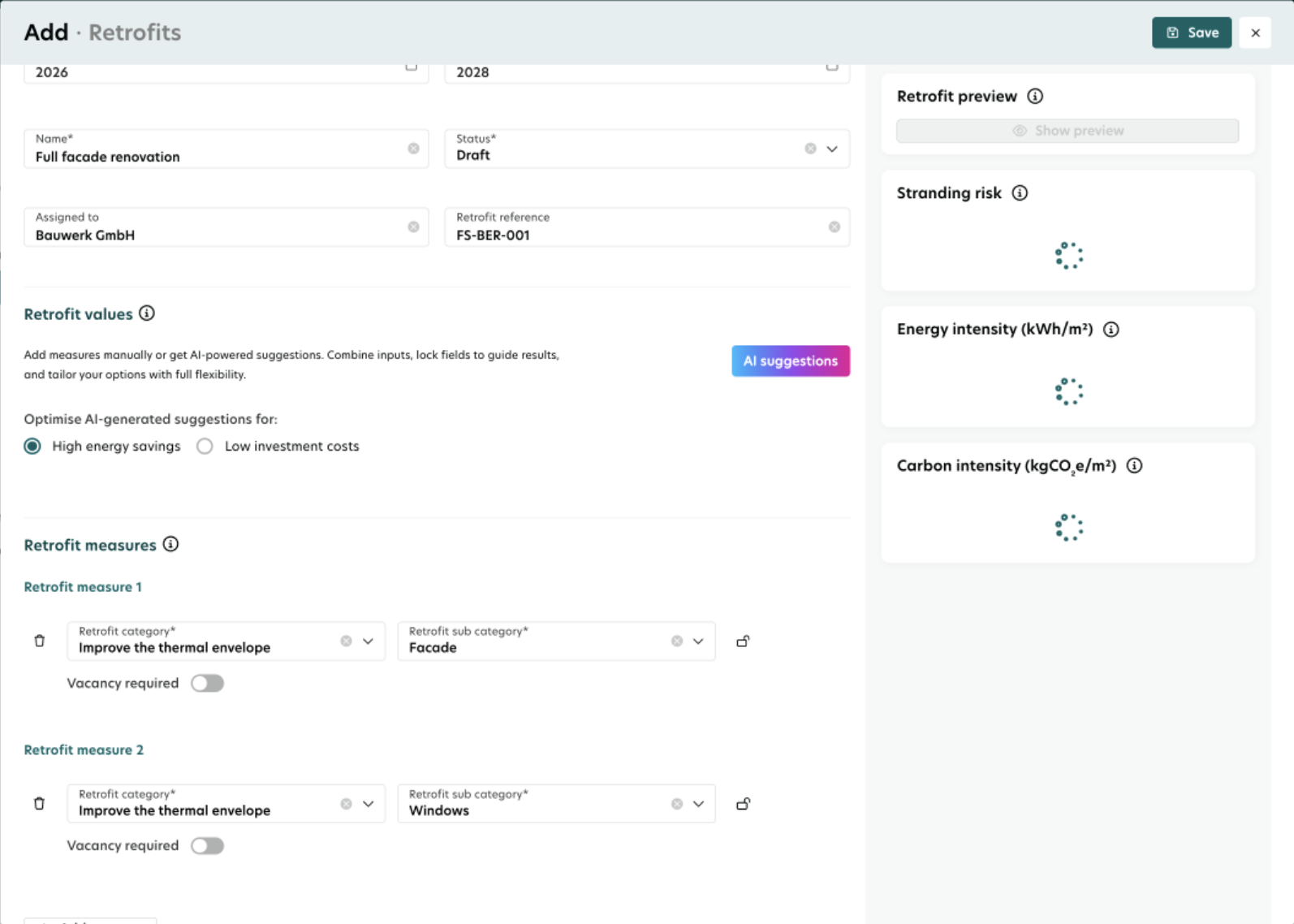This screenshot has height=924, width=1294.
Task: Delete Retrofit measure 2 with trash icon
Action: tap(39, 804)
